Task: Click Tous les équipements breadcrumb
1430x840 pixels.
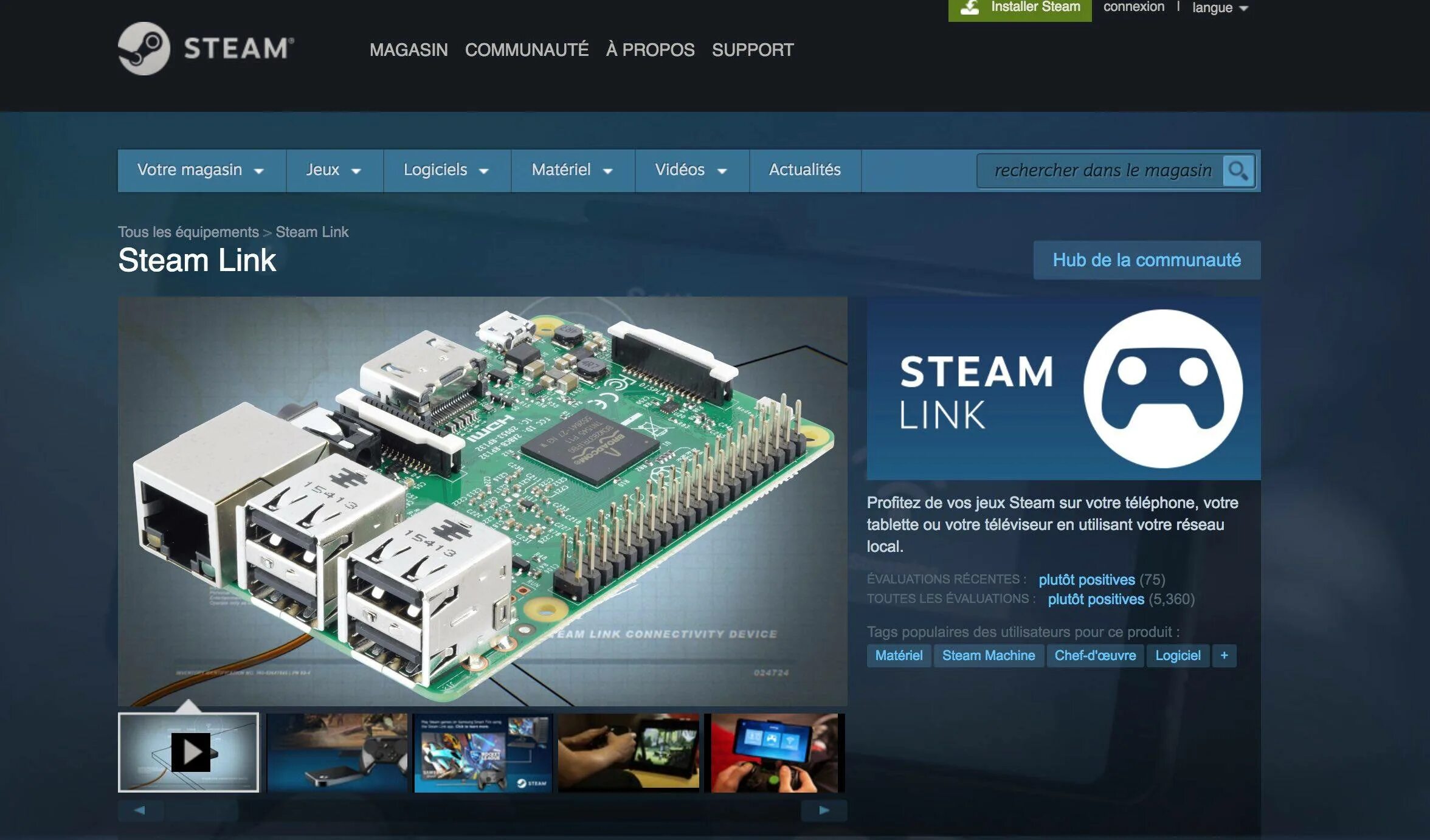Action: (188, 232)
